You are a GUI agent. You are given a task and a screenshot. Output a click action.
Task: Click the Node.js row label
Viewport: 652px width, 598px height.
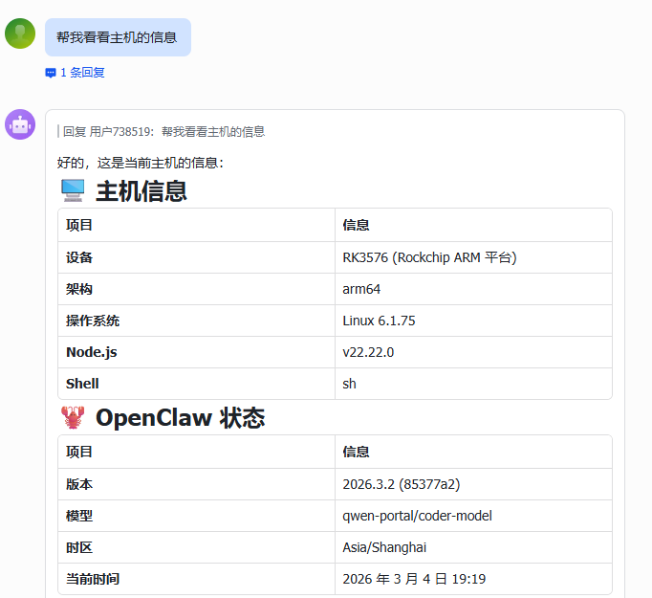[x=91, y=352]
